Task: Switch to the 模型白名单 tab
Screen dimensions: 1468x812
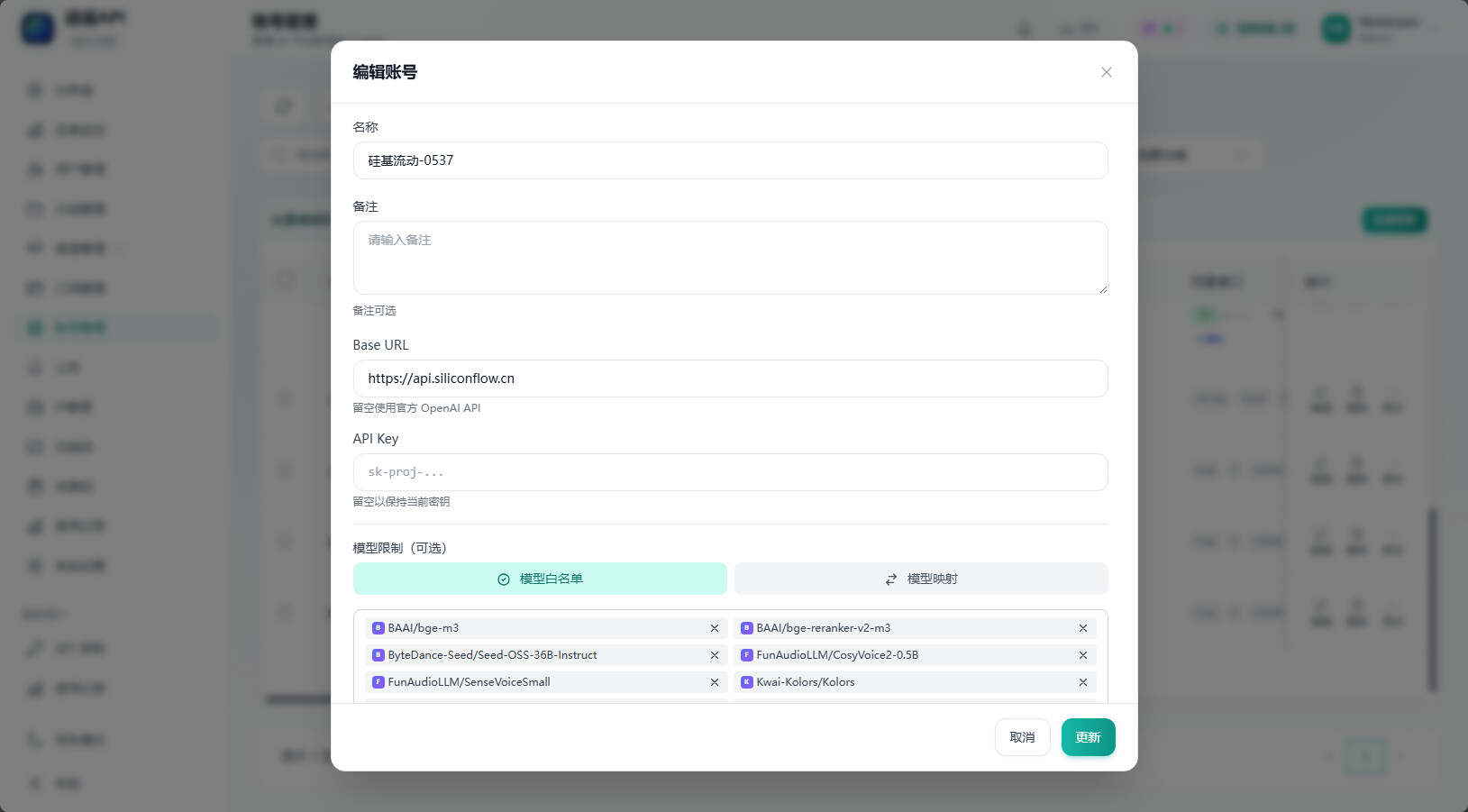Action: pos(540,579)
